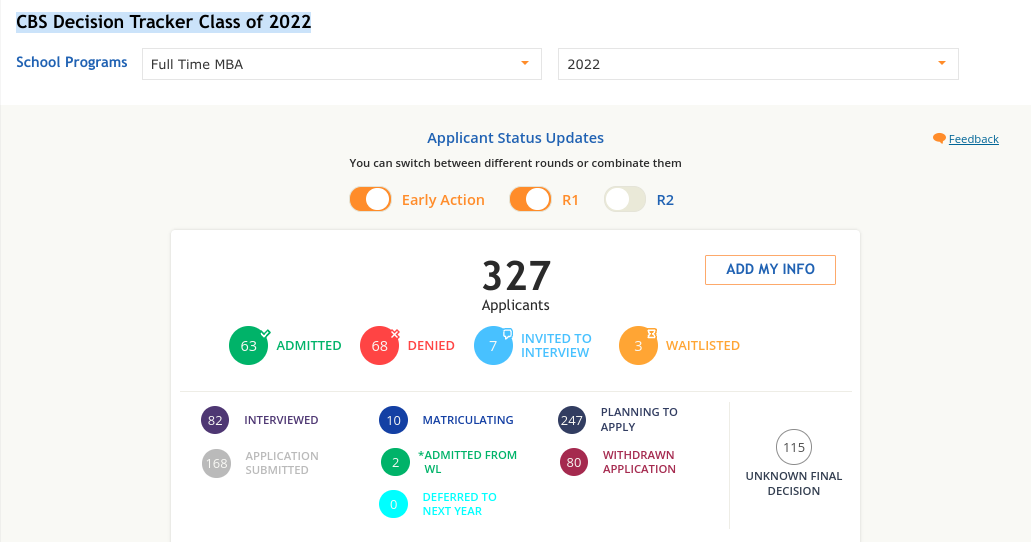This screenshot has width=1031, height=542.
Task: Click the navy Planning to Apply circle 247
Action: click(x=571, y=420)
